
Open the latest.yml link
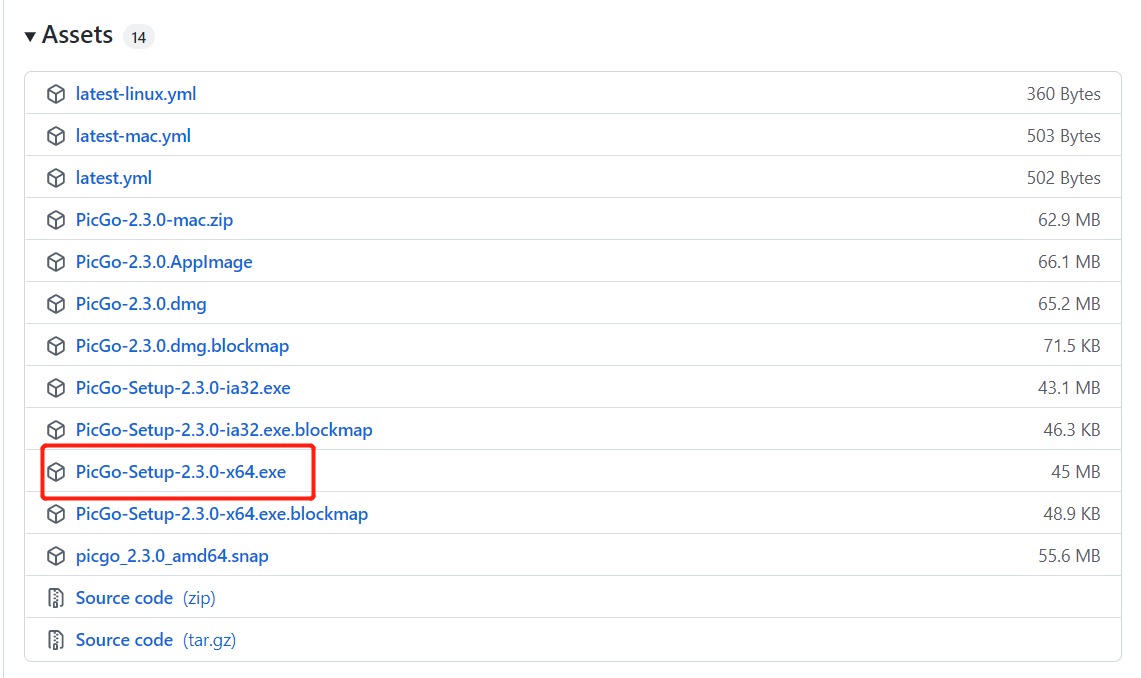coord(114,178)
